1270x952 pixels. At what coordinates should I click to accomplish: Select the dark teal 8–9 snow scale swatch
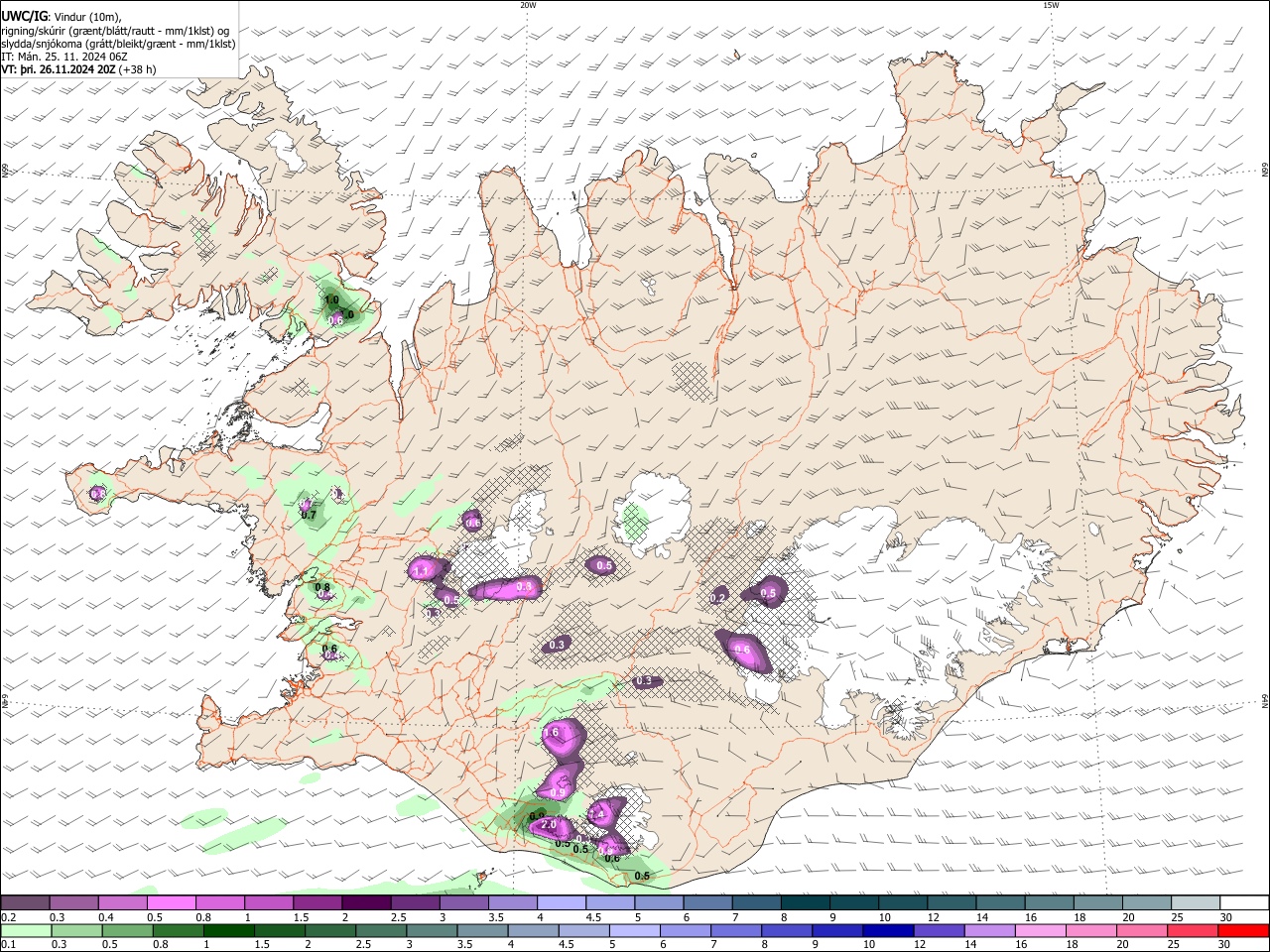(805, 902)
